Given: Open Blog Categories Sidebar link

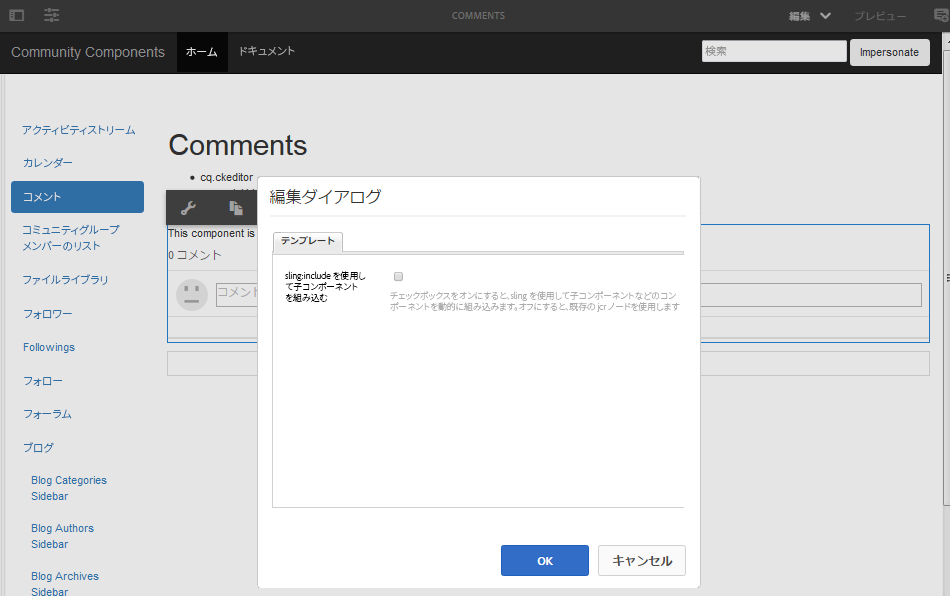Looking at the screenshot, I should tap(69, 488).
